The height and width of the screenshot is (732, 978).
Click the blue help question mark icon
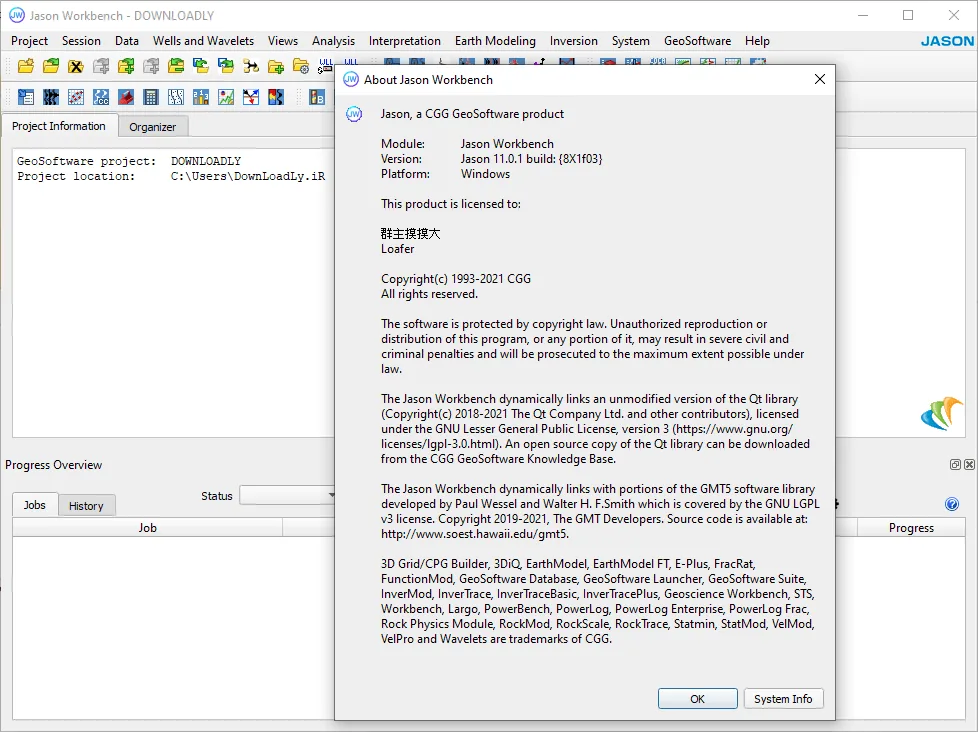coord(952,504)
